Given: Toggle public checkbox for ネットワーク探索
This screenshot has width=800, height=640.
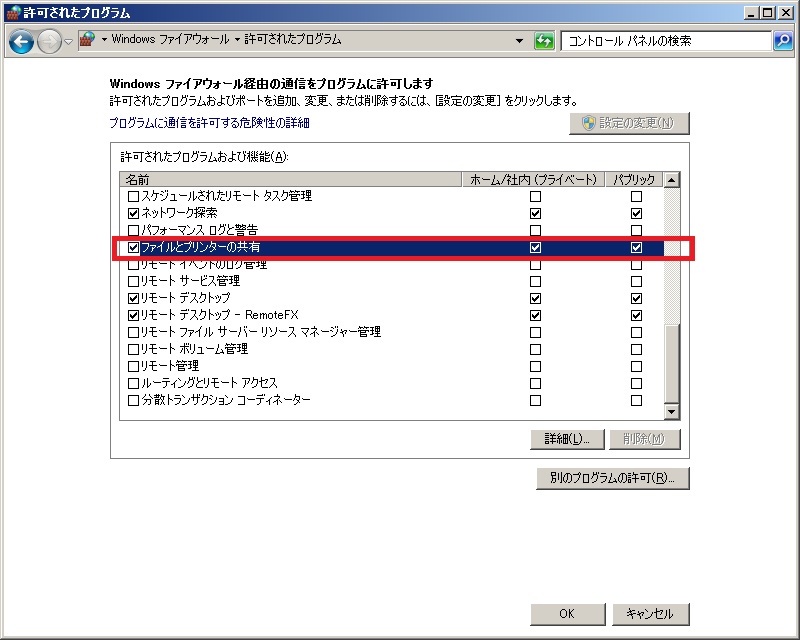Looking at the screenshot, I should click(x=636, y=213).
